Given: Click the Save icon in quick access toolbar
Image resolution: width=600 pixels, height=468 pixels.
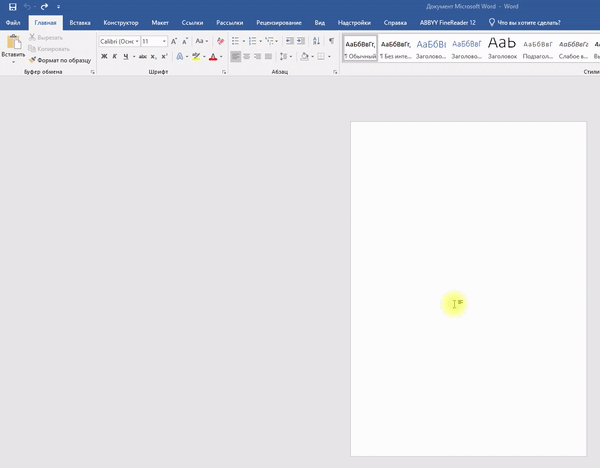Looking at the screenshot, I should [x=13, y=7].
